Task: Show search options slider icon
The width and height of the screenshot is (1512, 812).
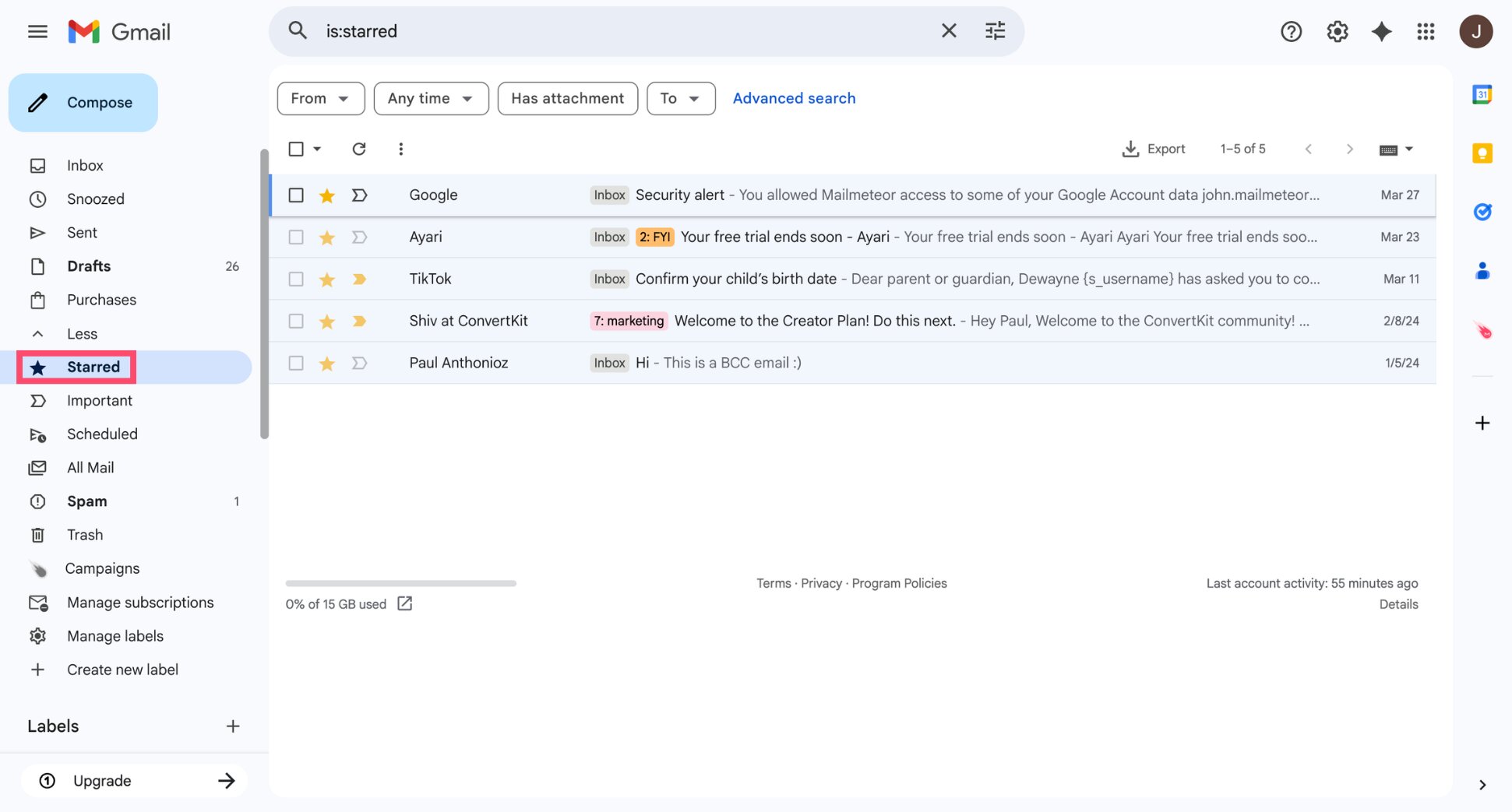Action: point(995,31)
